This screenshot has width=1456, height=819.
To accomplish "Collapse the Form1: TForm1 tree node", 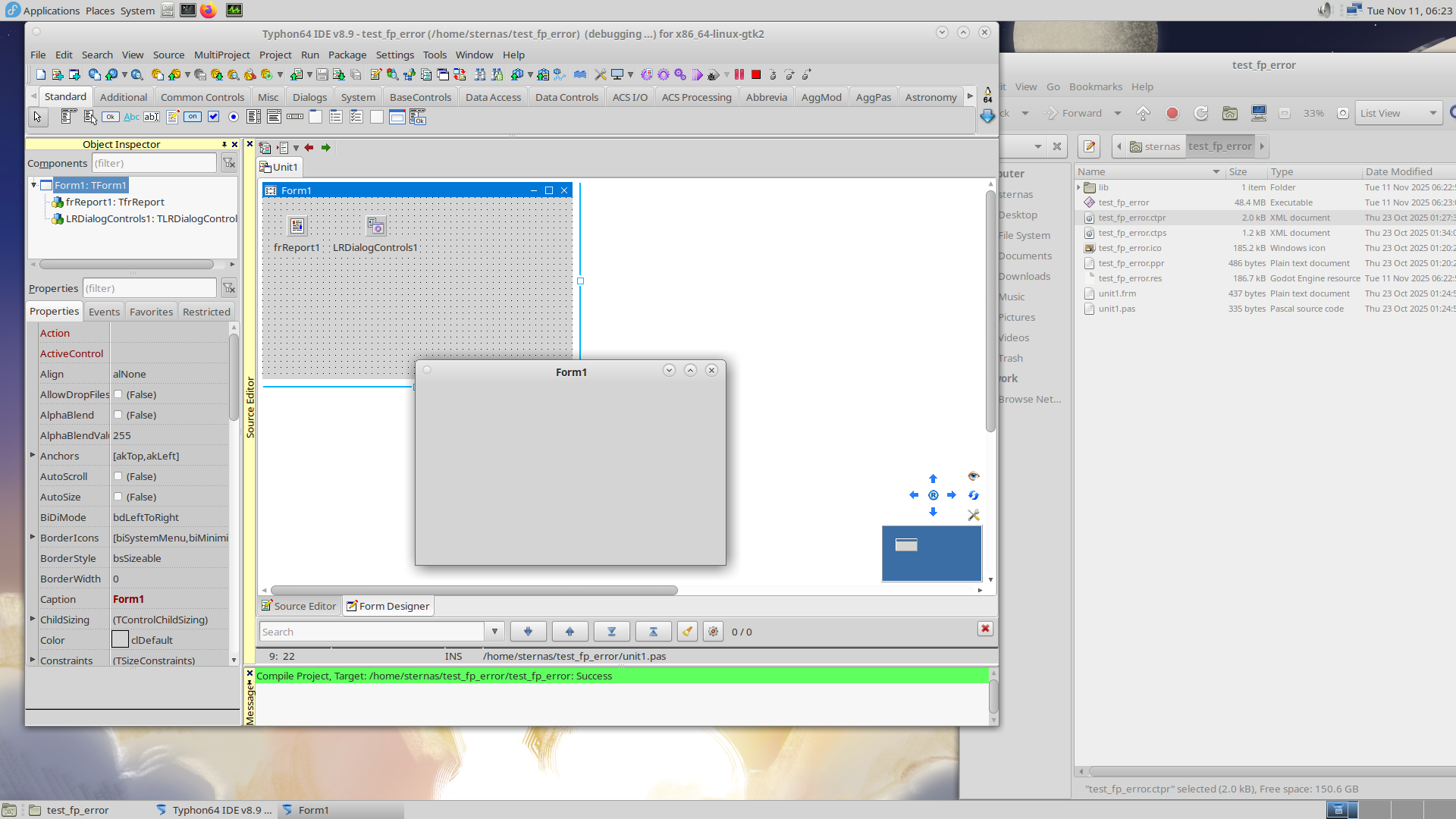I will tap(34, 185).
